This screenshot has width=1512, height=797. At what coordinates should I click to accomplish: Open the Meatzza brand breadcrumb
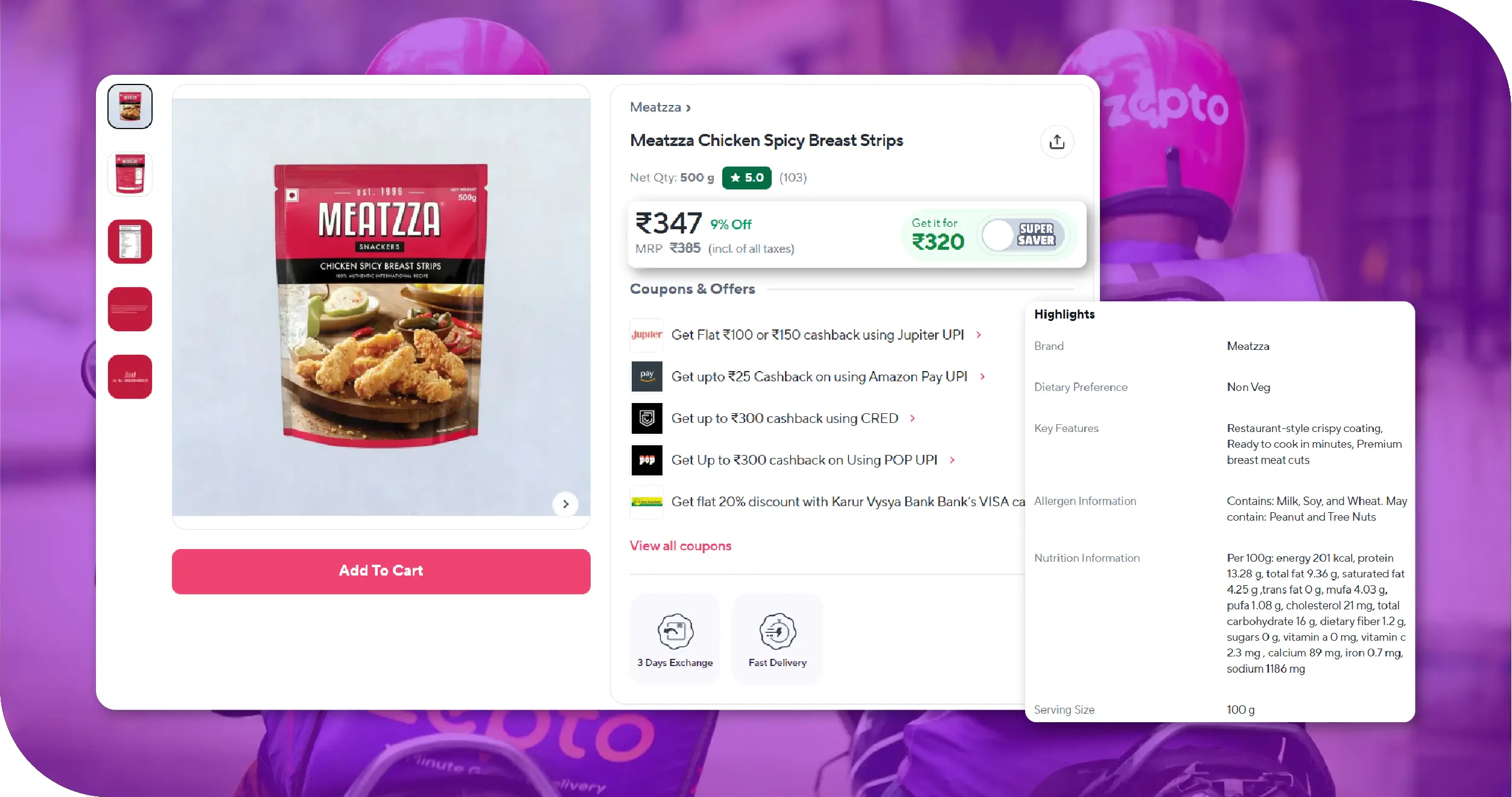point(660,107)
